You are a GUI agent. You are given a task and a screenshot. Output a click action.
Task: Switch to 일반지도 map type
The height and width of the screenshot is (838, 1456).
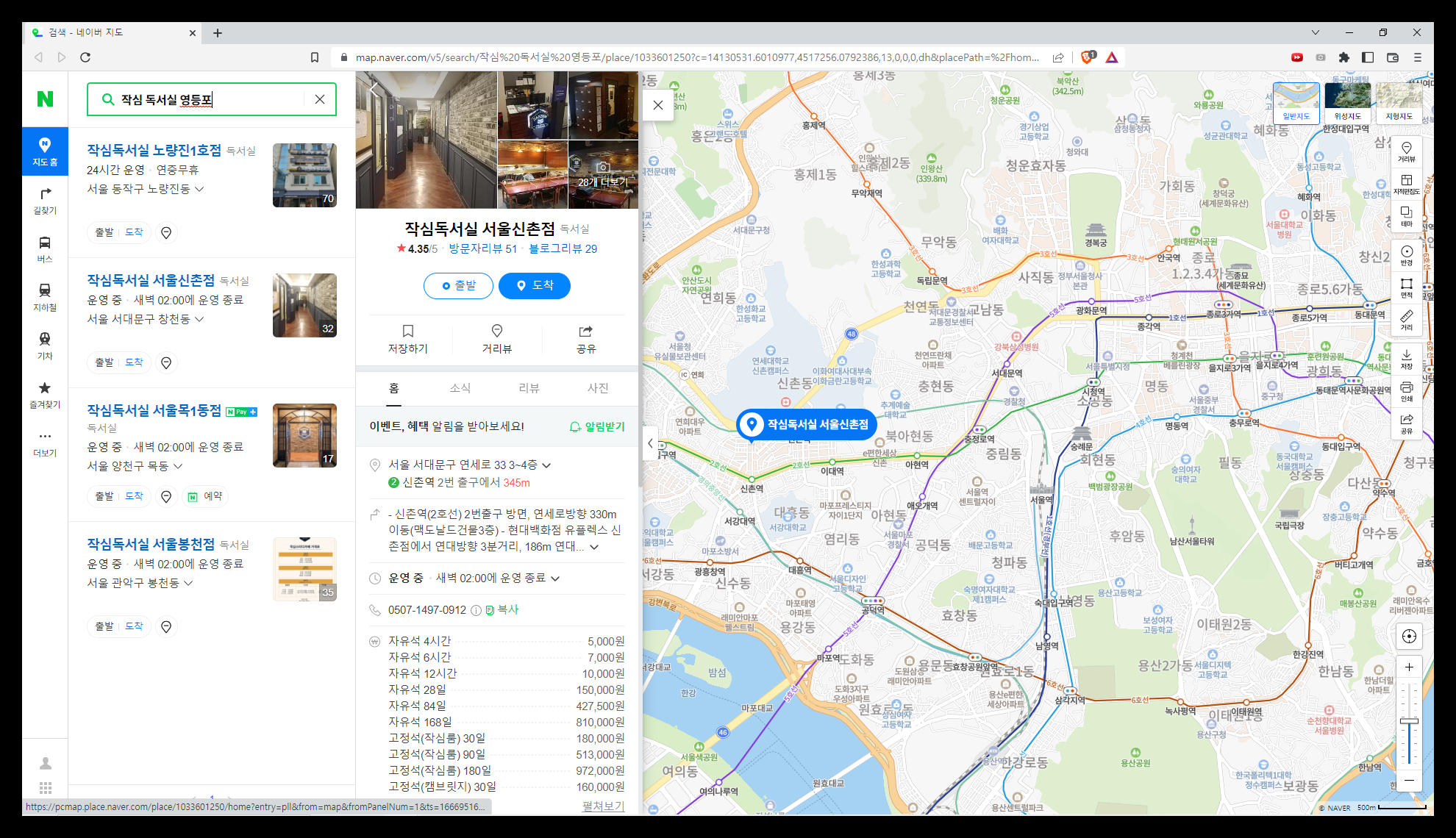[x=1296, y=103]
